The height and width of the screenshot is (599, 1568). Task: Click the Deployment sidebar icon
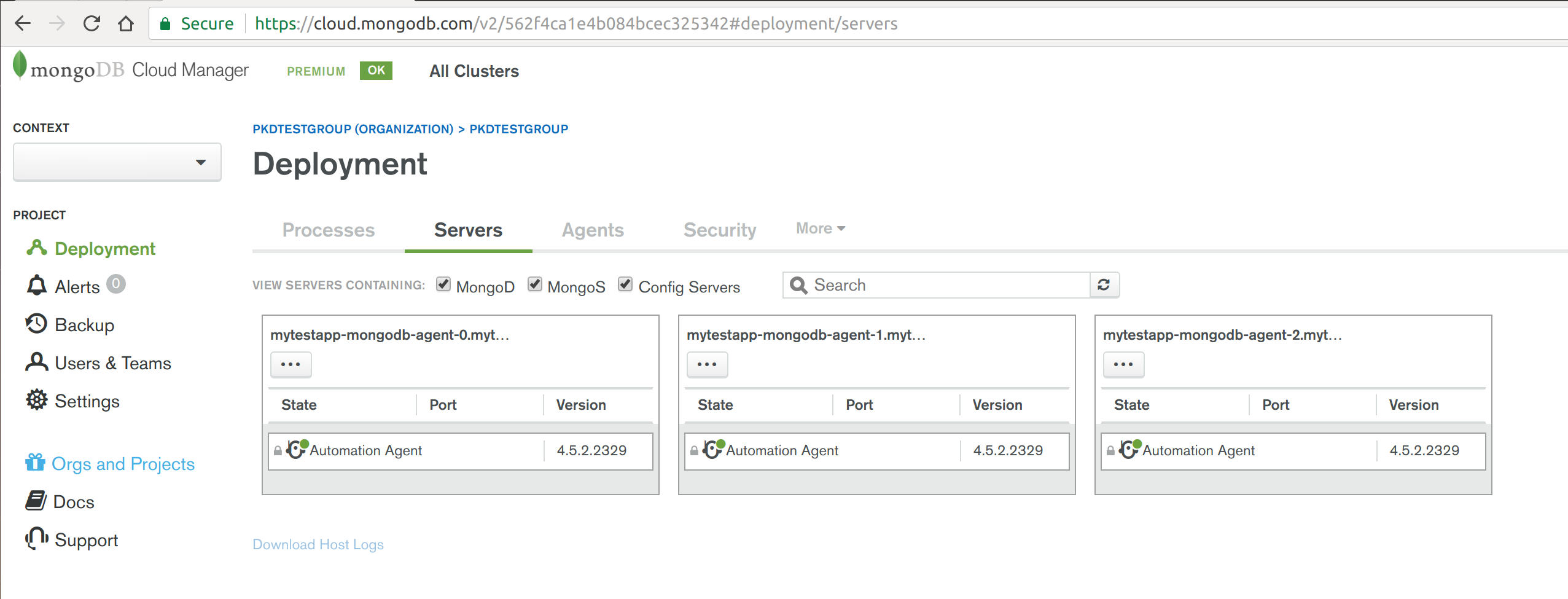(37, 248)
